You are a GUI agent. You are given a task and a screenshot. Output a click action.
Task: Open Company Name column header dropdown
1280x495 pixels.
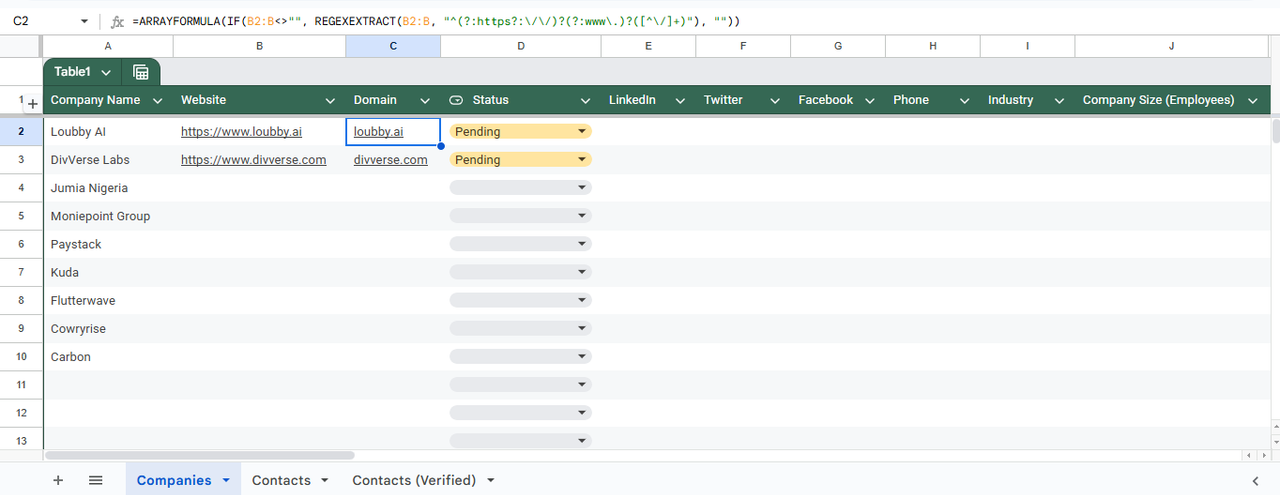tap(157, 100)
